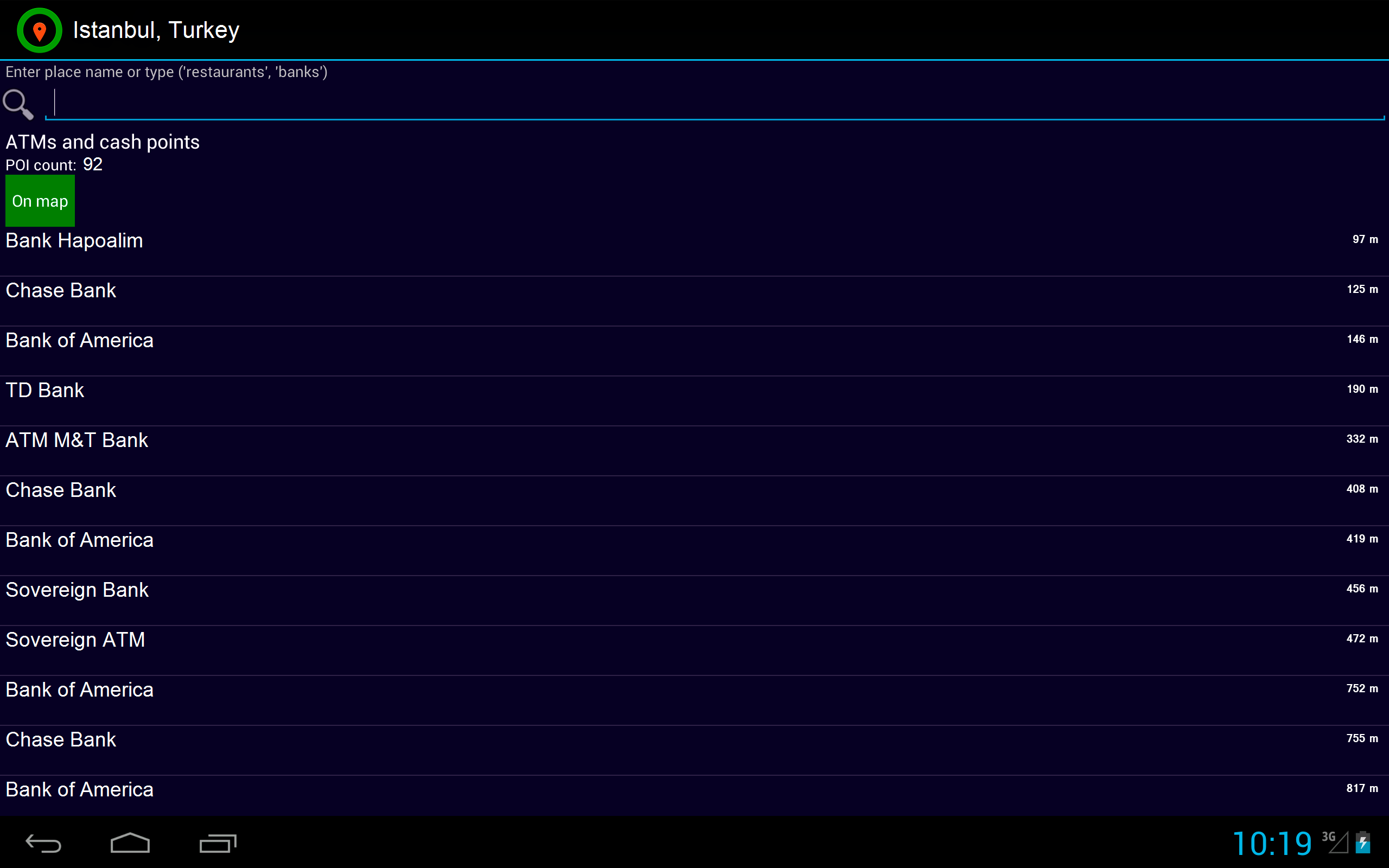This screenshot has width=1389, height=868.
Task: Tap the location pin app icon
Action: pyautogui.click(x=39, y=30)
